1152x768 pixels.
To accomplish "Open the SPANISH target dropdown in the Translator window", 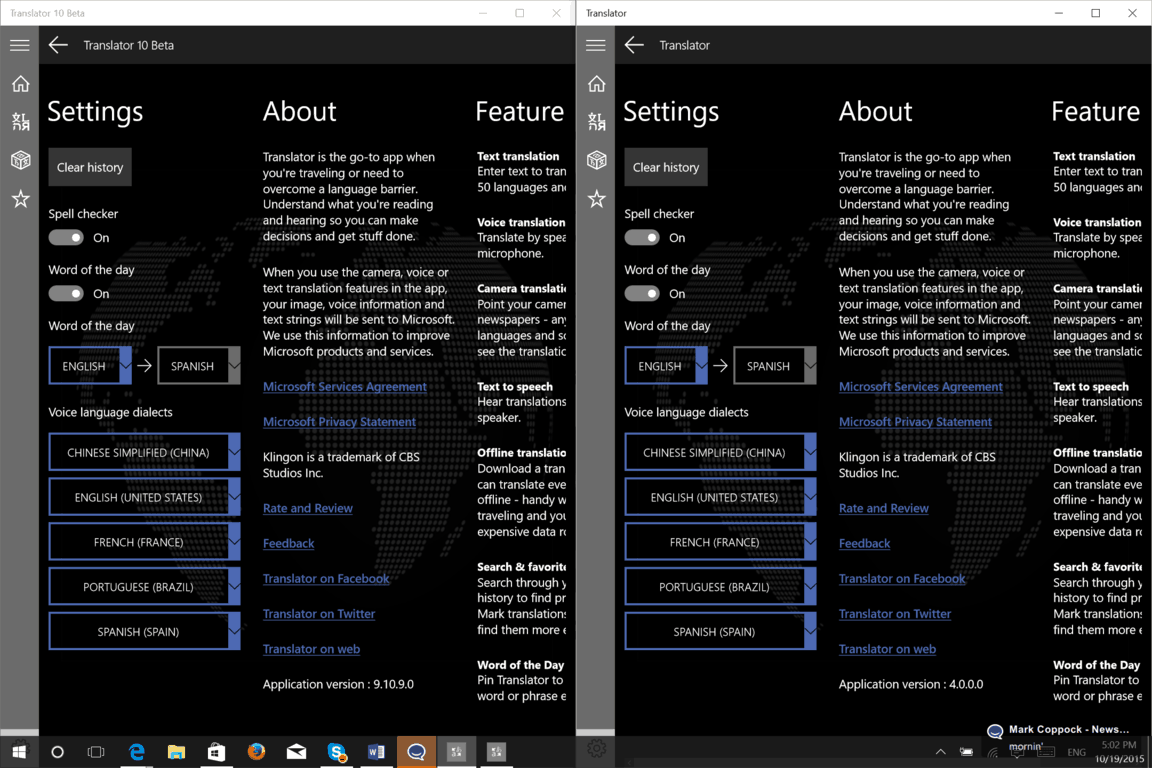I will [774, 365].
